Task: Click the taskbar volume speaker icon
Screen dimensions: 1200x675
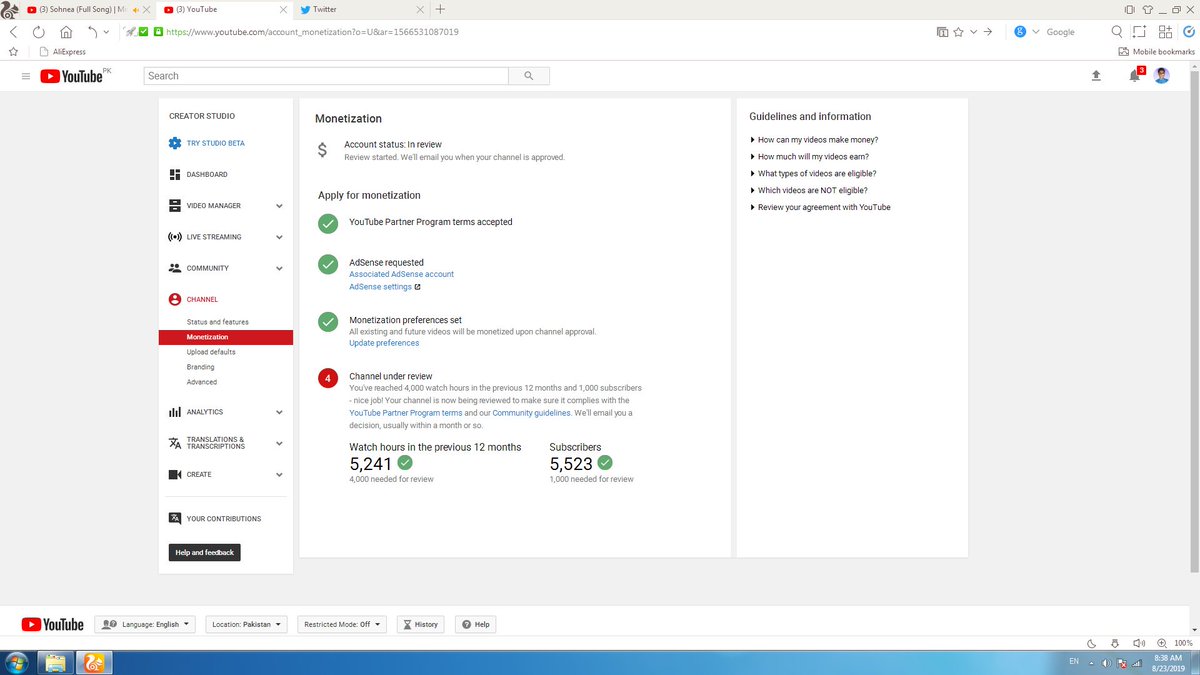Action: (x=1107, y=663)
